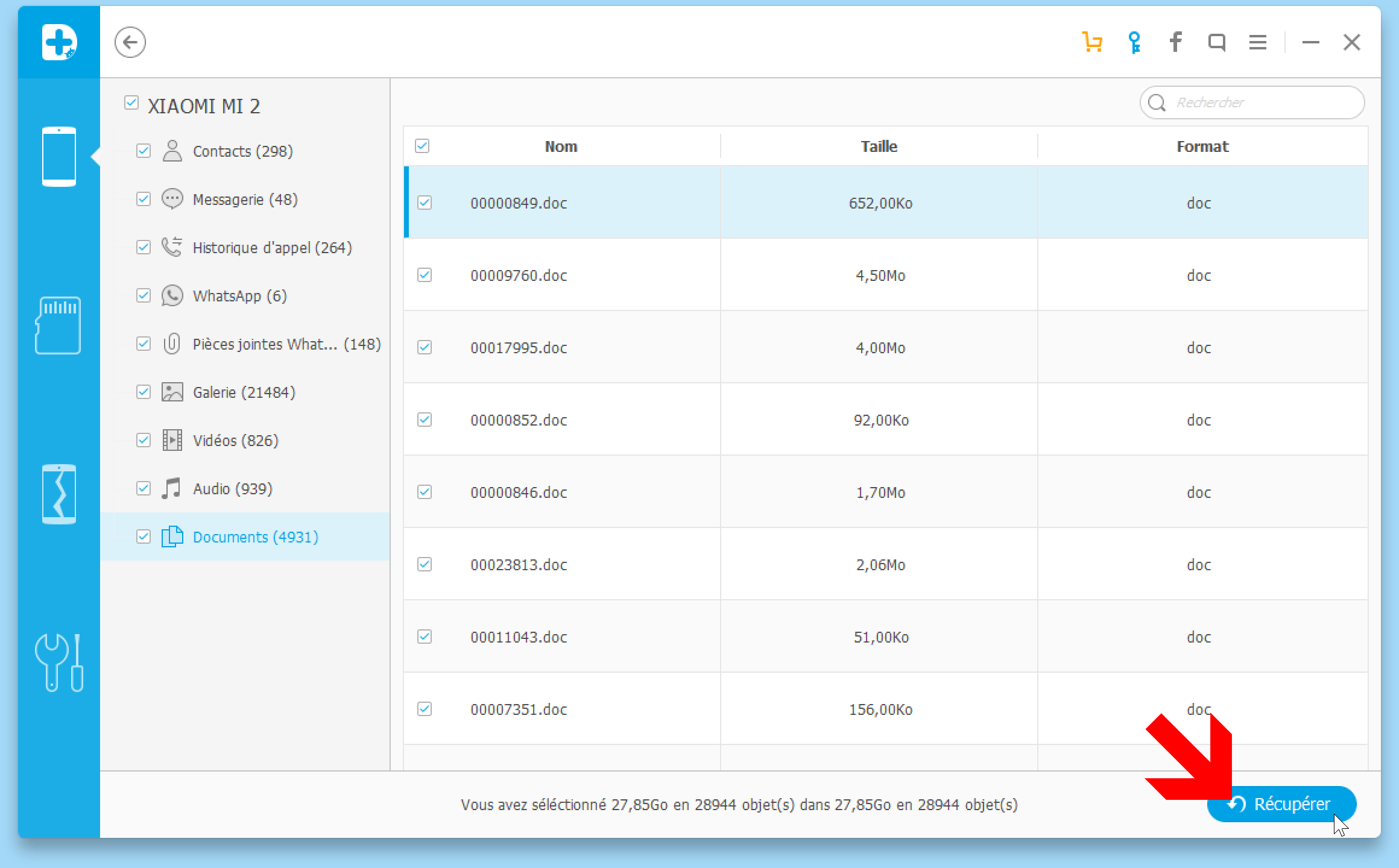Select the SD card recovery sidebar icon
The image size is (1399, 868).
[x=58, y=325]
